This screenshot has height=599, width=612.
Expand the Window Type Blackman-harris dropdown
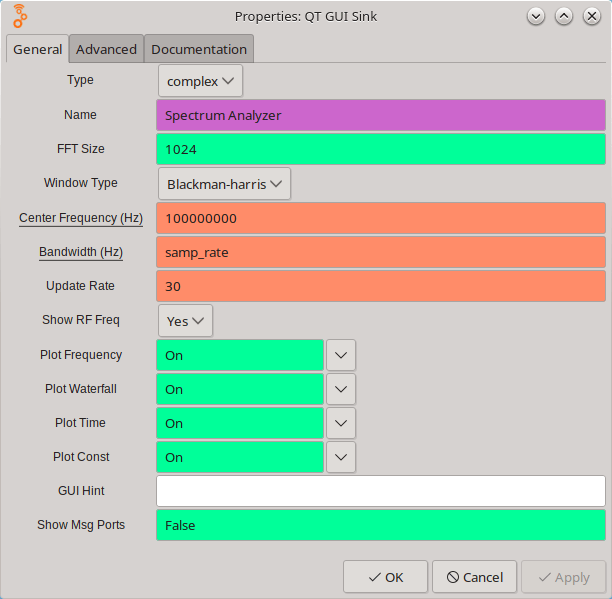click(224, 184)
